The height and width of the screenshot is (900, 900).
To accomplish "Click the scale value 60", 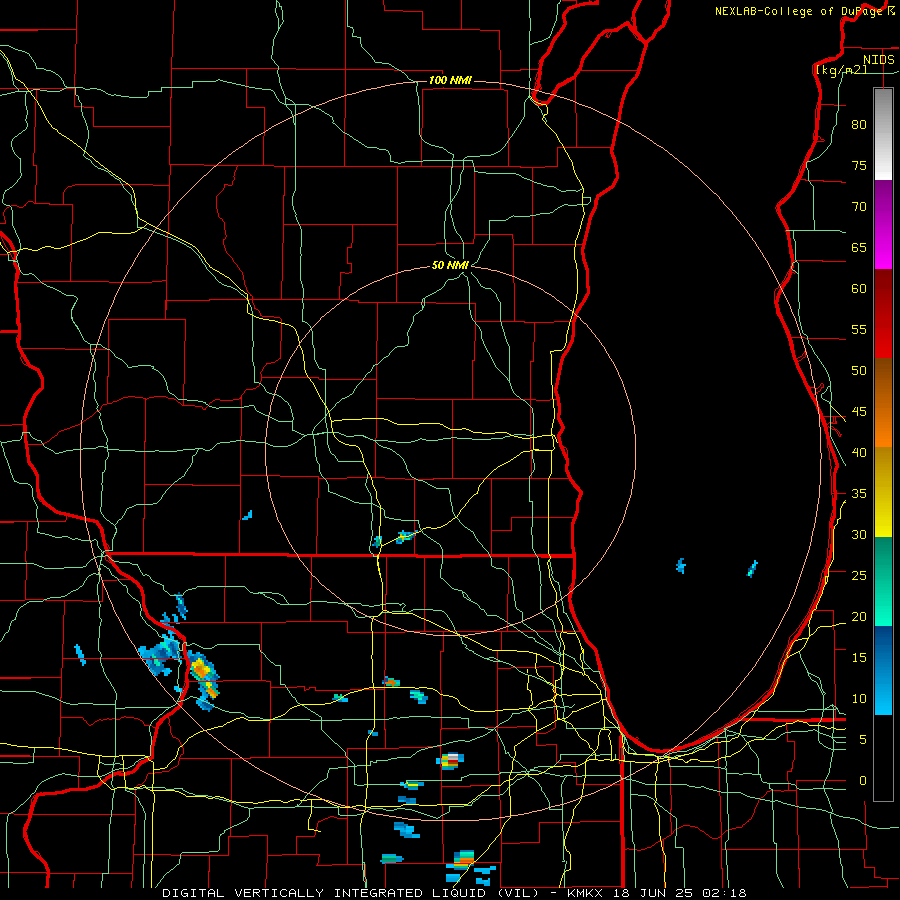I will [859, 289].
